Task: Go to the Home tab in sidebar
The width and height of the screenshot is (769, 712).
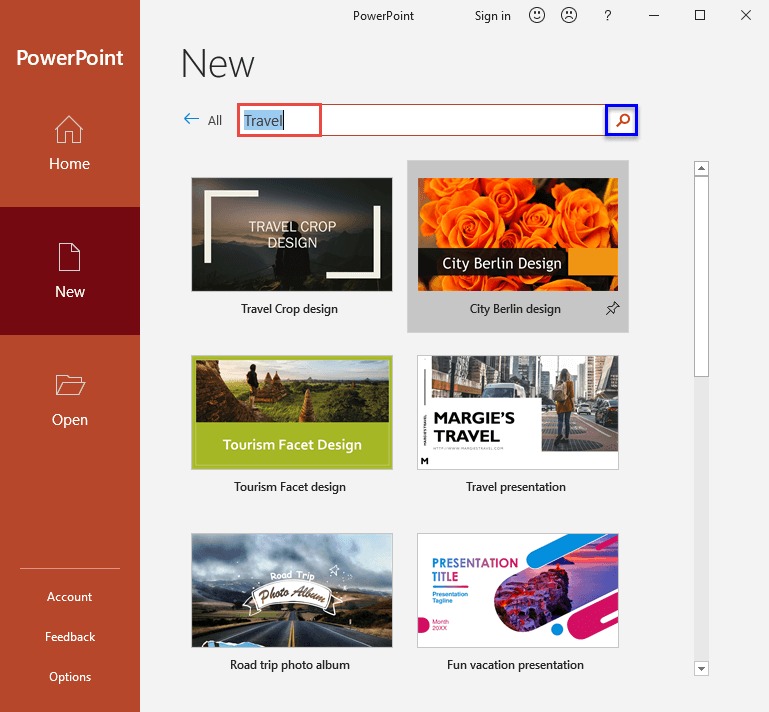Action: [x=70, y=143]
